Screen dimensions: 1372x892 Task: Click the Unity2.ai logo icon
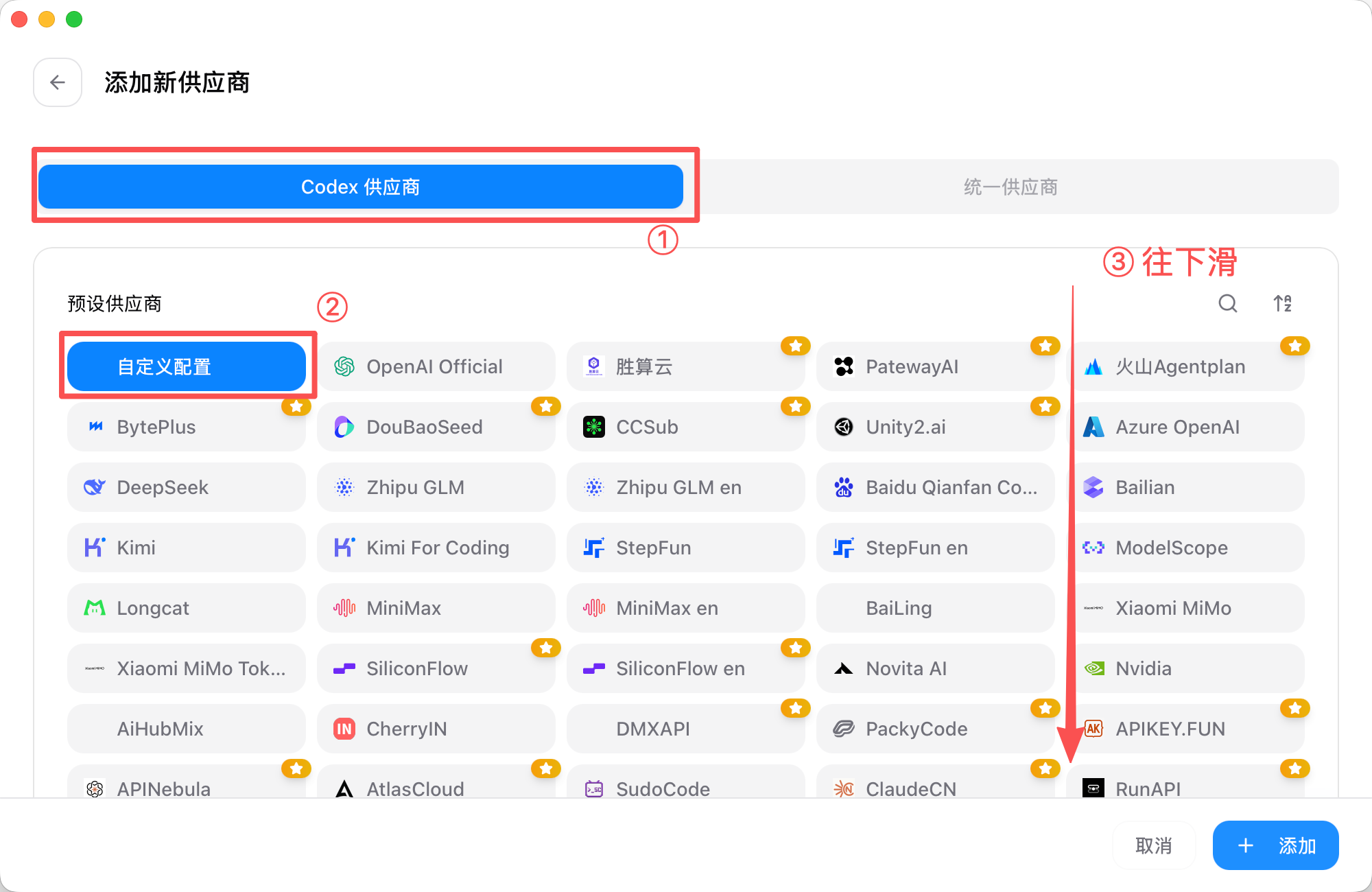844,427
